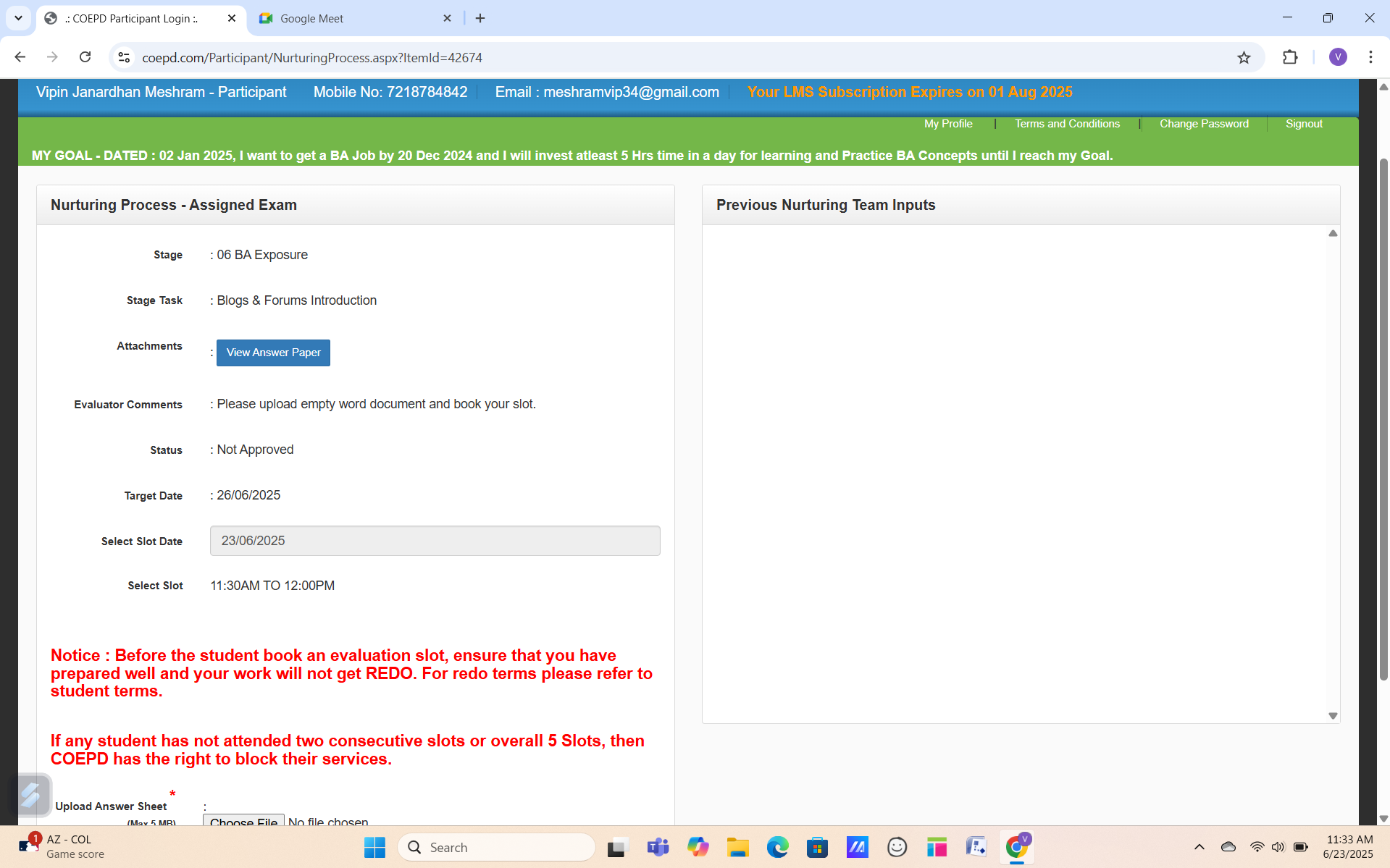Open Microsoft Edge from the taskbar
The image size is (1390, 868).
point(777,847)
